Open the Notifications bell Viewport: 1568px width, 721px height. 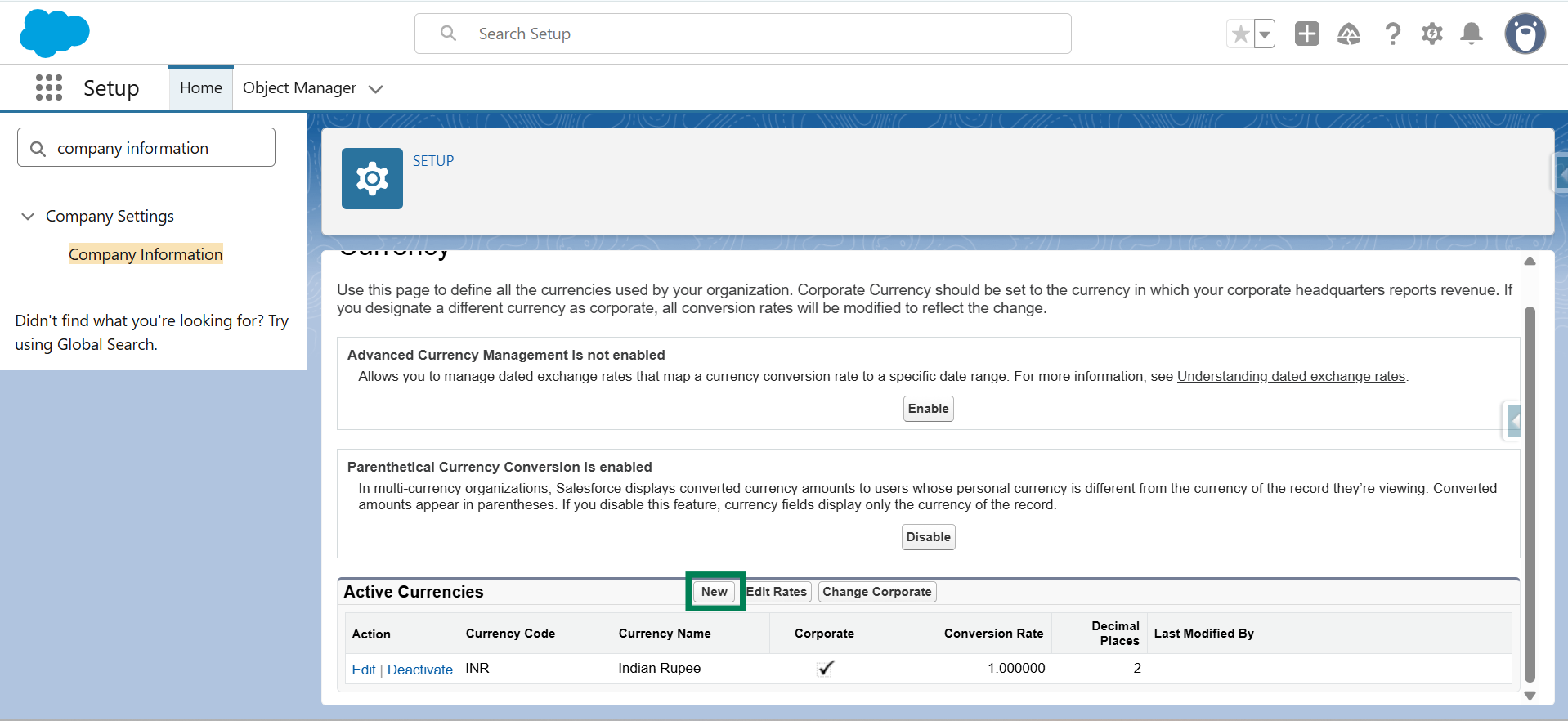[1472, 34]
